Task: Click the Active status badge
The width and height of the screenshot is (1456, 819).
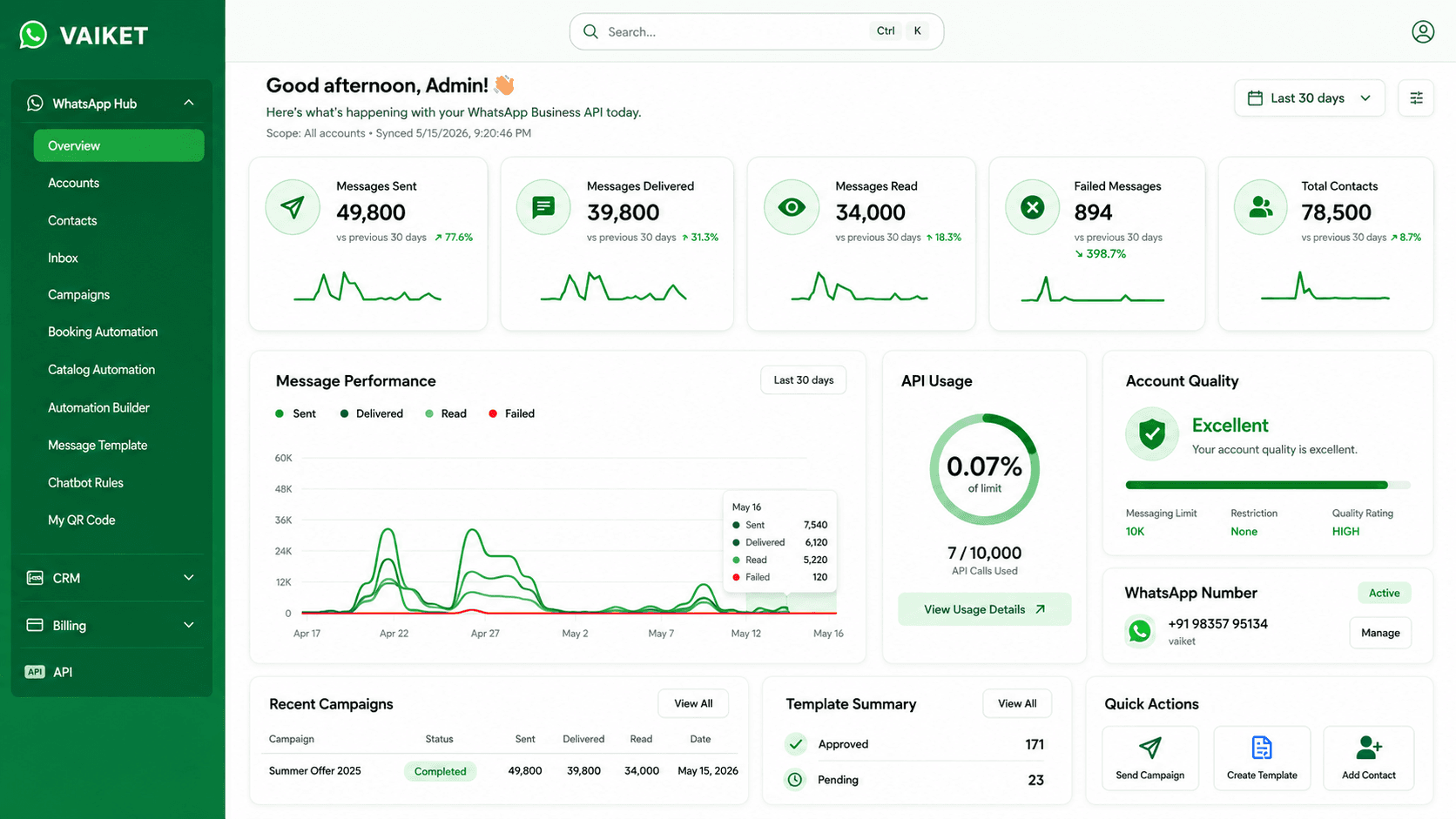Action: click(x=1384, y=593)
